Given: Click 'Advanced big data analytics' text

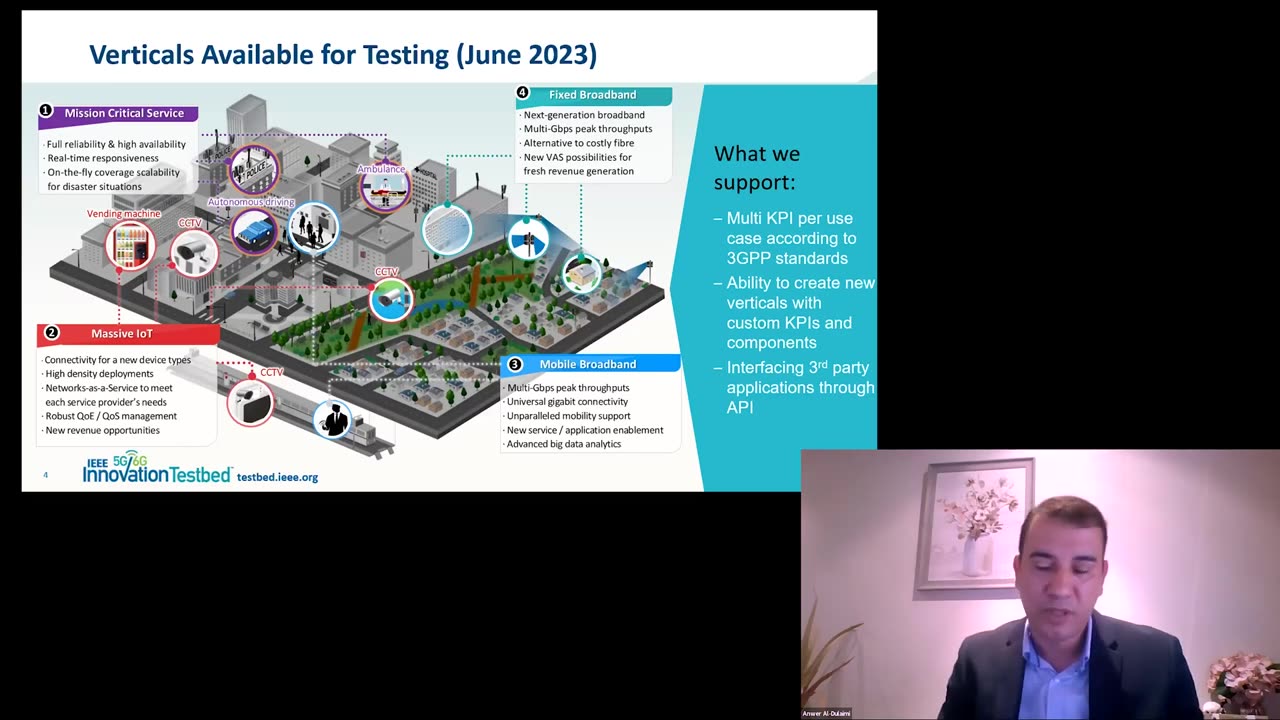Looking at the screenshot, I should pyautogui.click(x=563, y=444).
